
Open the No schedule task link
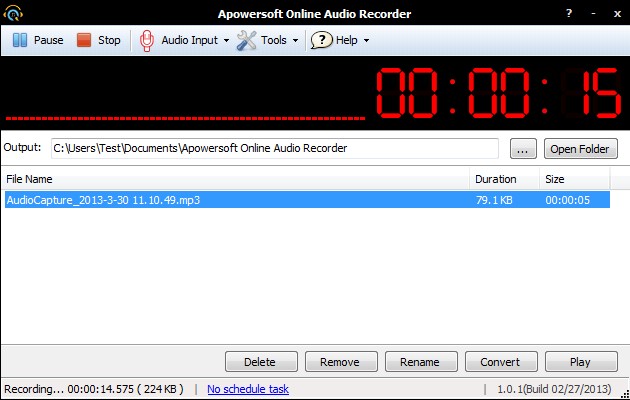click(x=248, y=389)
